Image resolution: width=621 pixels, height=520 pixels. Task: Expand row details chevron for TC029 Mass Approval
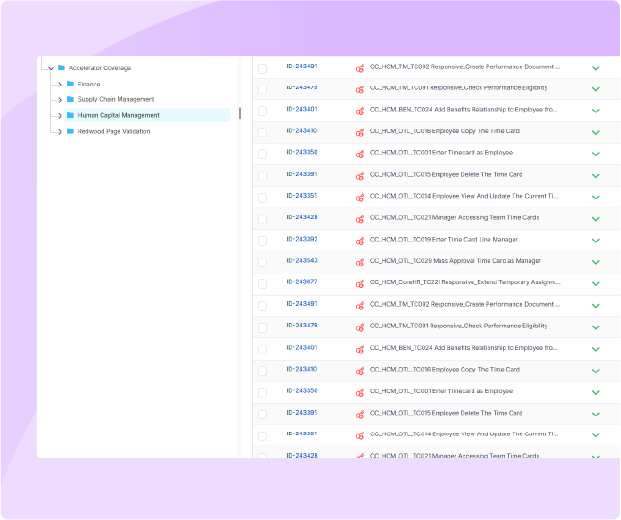coord(596,262)
